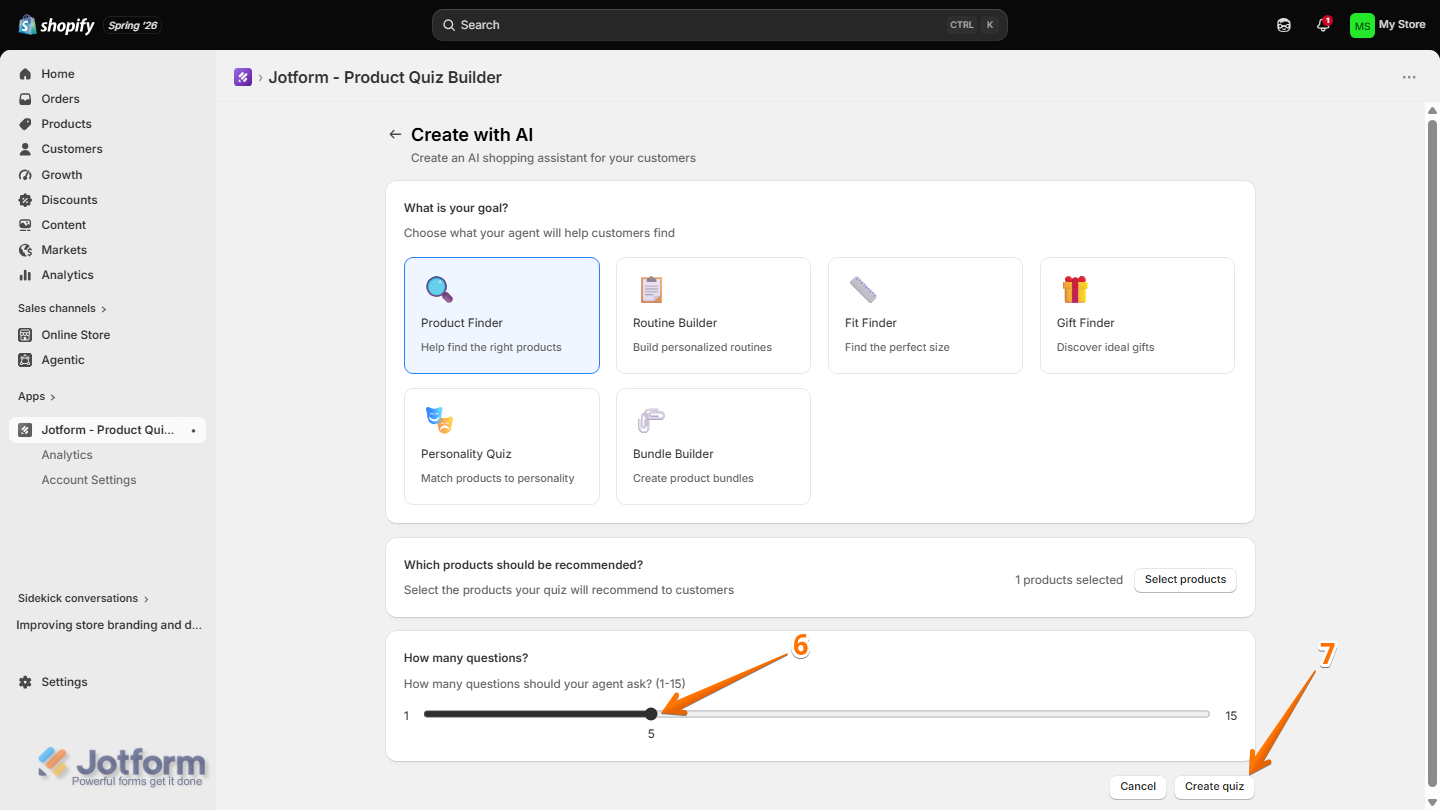Select the Personality Quiz goal card
Viewport: 1440px width, 810px height.
(x=502, y=446)
